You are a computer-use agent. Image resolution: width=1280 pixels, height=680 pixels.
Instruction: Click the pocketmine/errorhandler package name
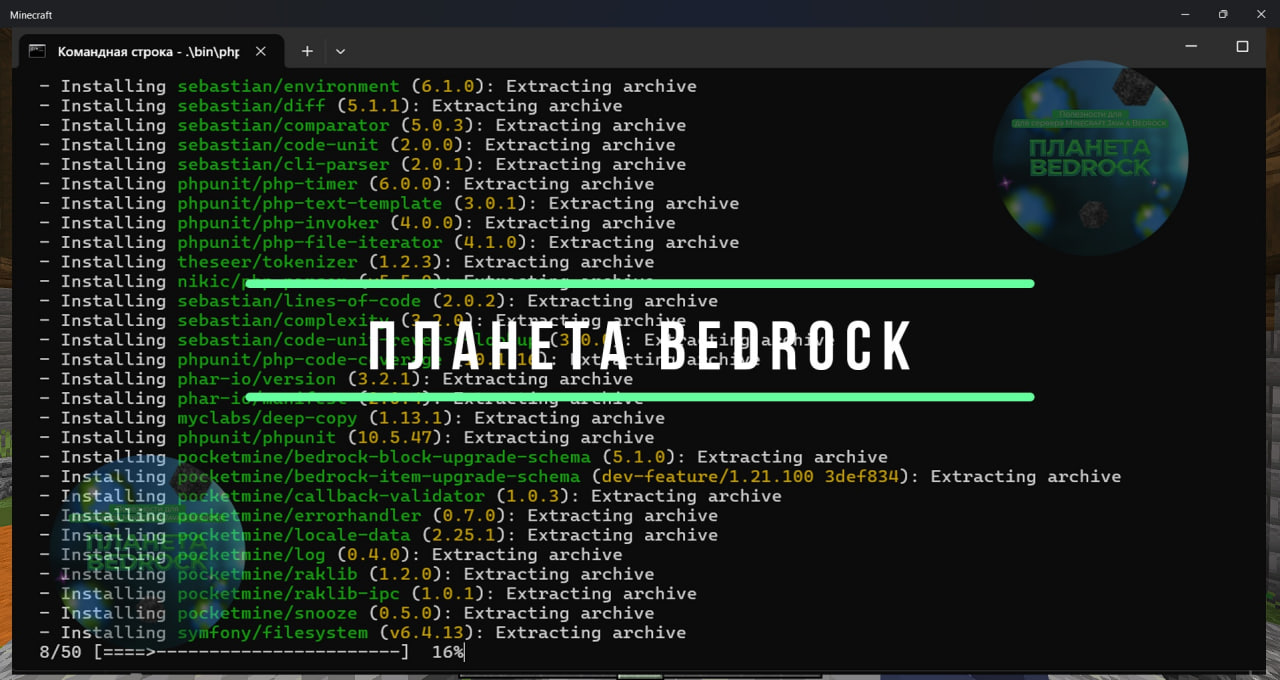pos(299,515)
